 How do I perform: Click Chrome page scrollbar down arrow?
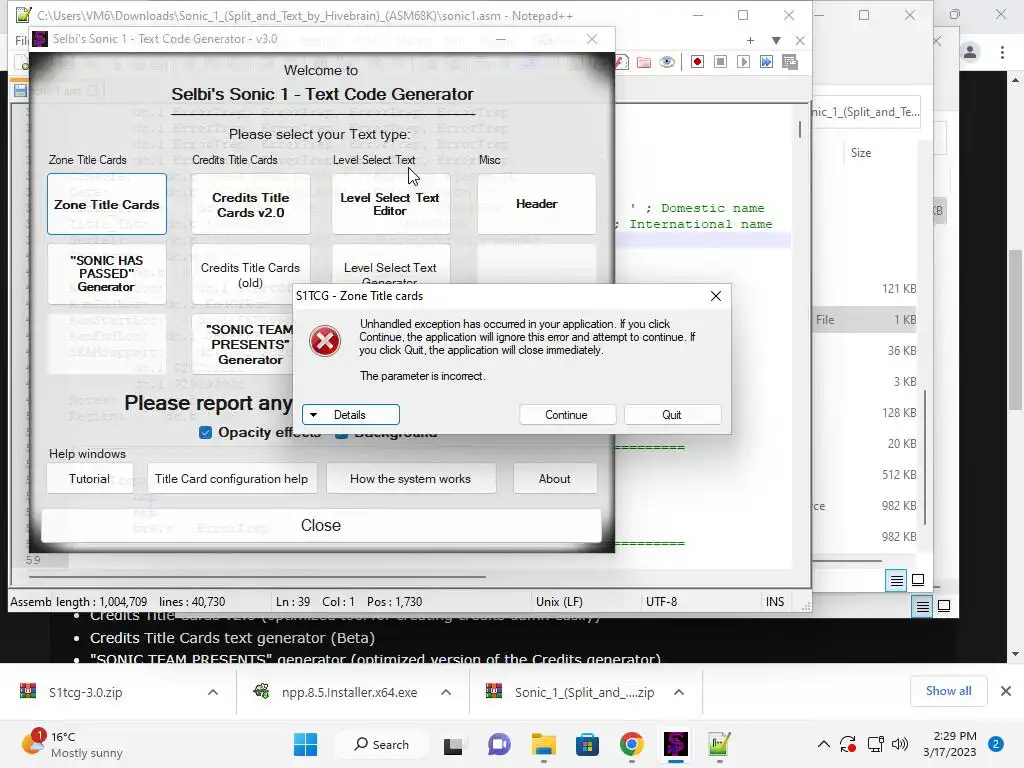pos(1016,654)
